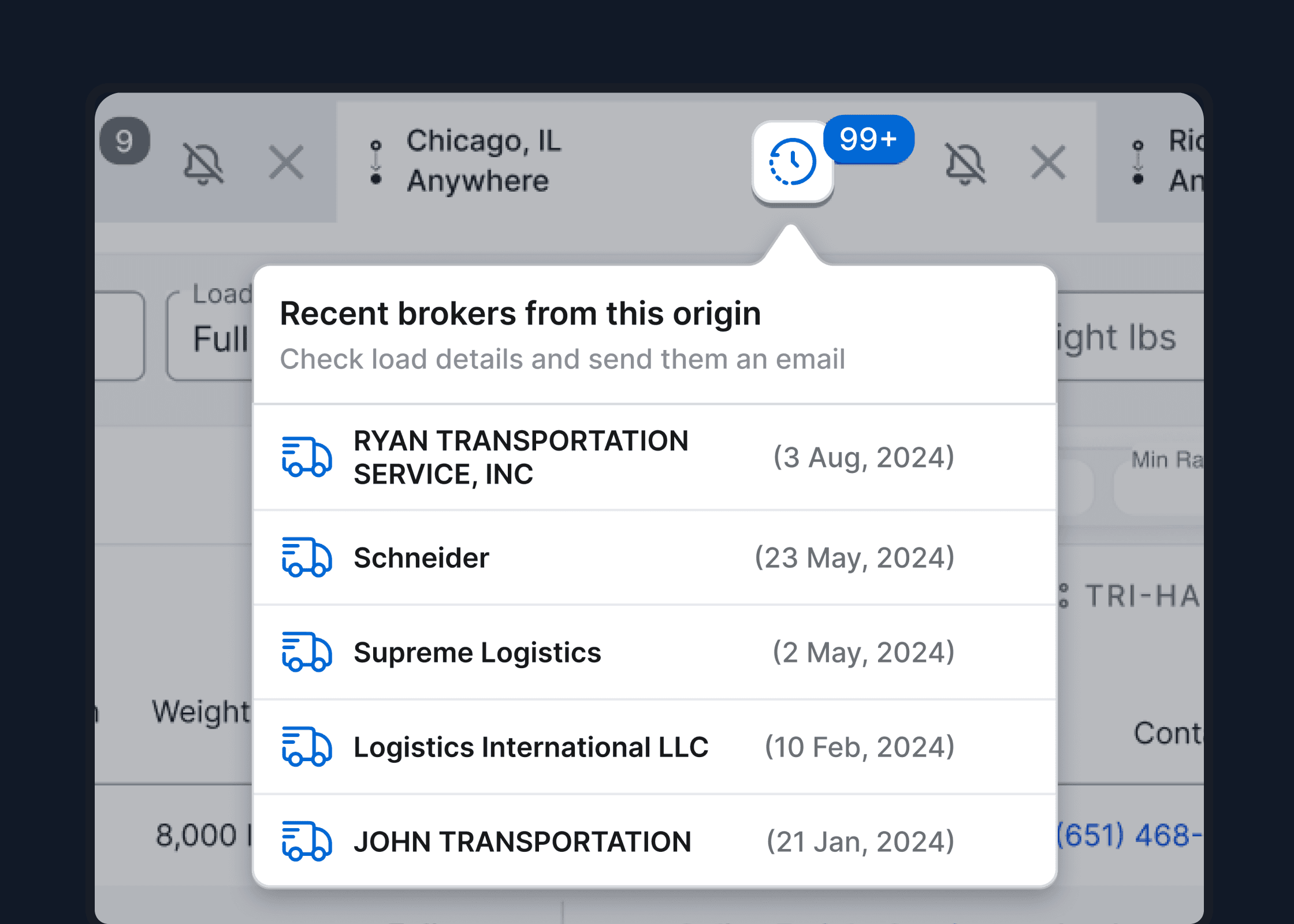The image size is (1294, 924).
Task: Close the Chicago, IL Anywhere search tab
Action: tap(1047, 162)
